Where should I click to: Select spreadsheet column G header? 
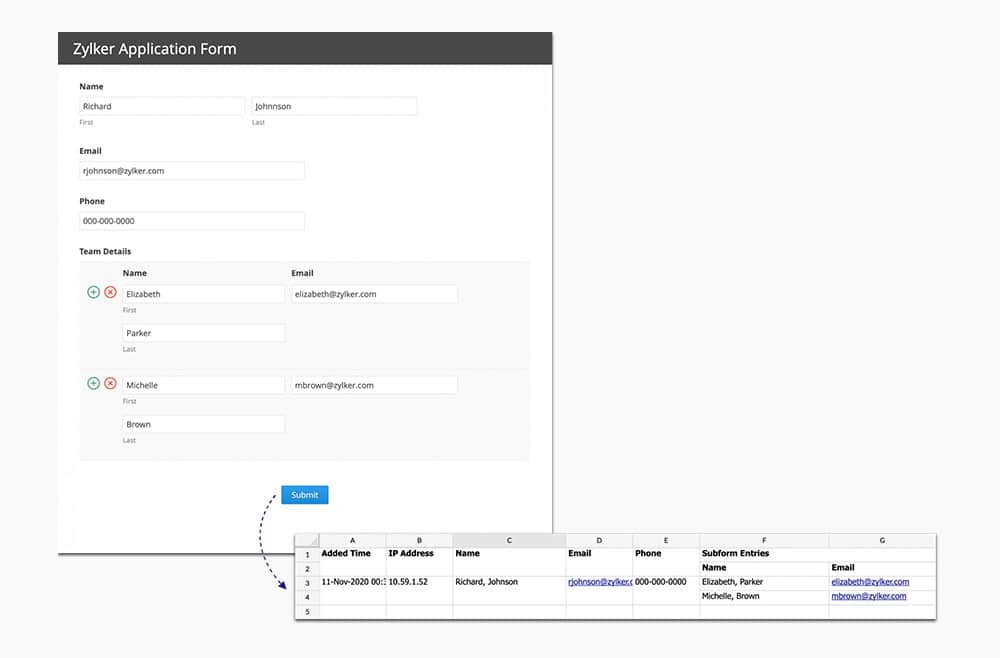pyautogui.click(x=882, y=540)
